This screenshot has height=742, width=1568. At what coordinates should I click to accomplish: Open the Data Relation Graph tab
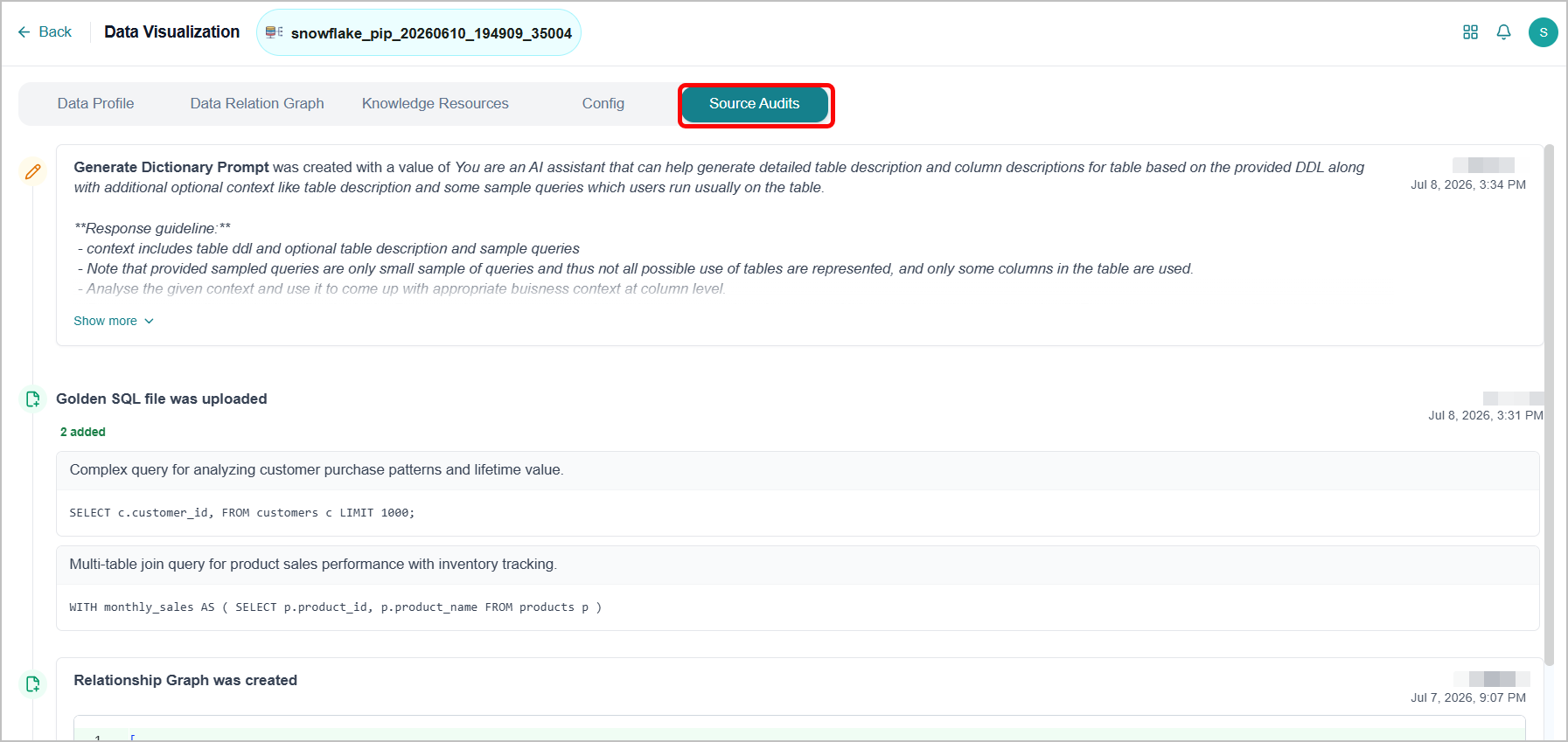[257, 104]
